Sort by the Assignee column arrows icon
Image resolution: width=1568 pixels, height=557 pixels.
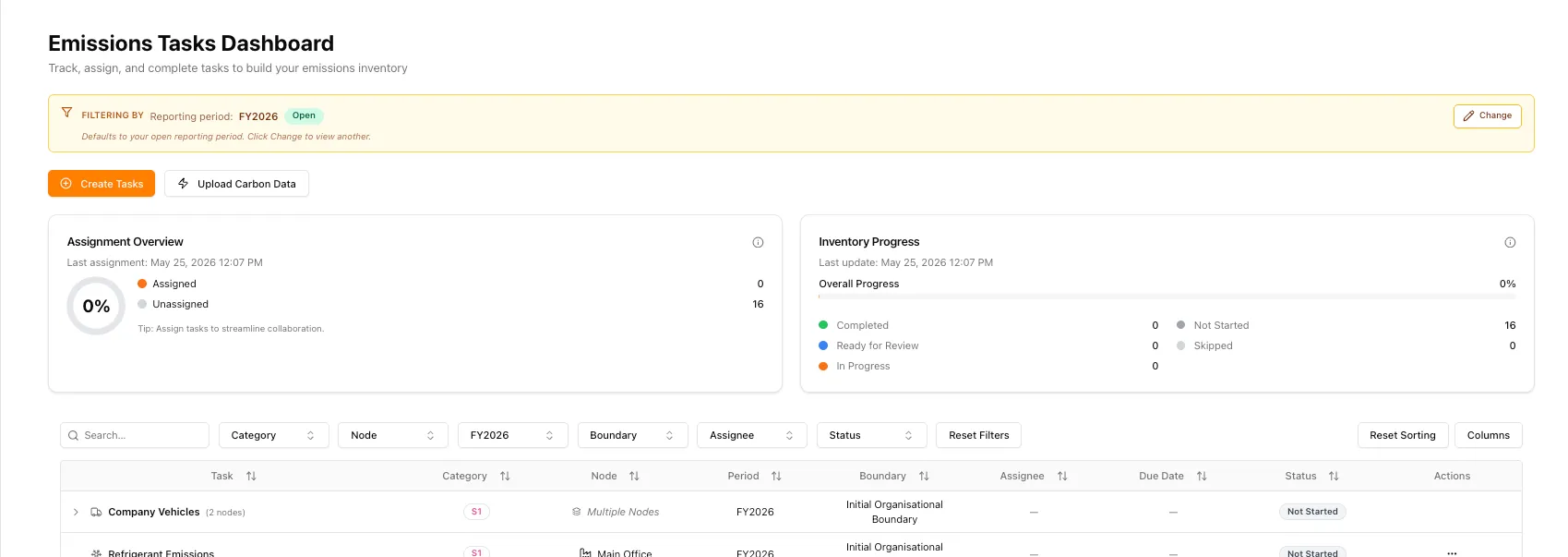[1062, 477]
